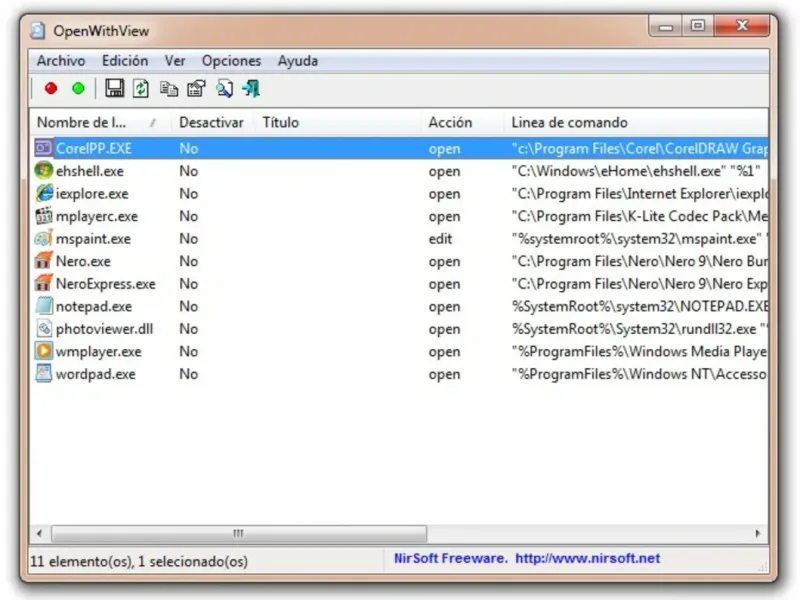The height and width of the screenshot is (600, 800).
Task: Select the NeroExpress.exe row name
Action: coord(106,284)
